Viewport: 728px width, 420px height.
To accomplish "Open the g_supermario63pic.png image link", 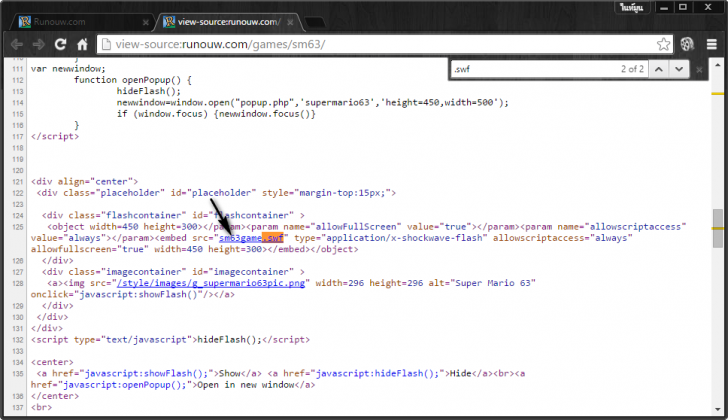I will [x=211, y=283].
